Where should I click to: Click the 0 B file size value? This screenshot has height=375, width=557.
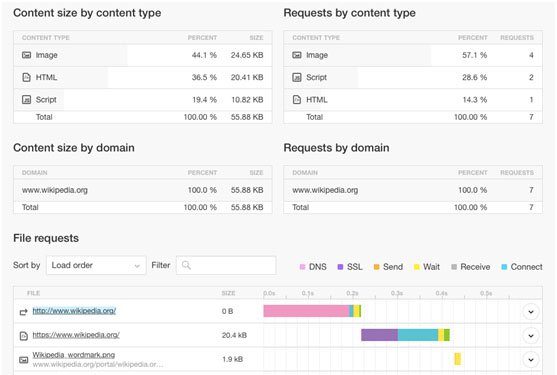tap(227, 311)
